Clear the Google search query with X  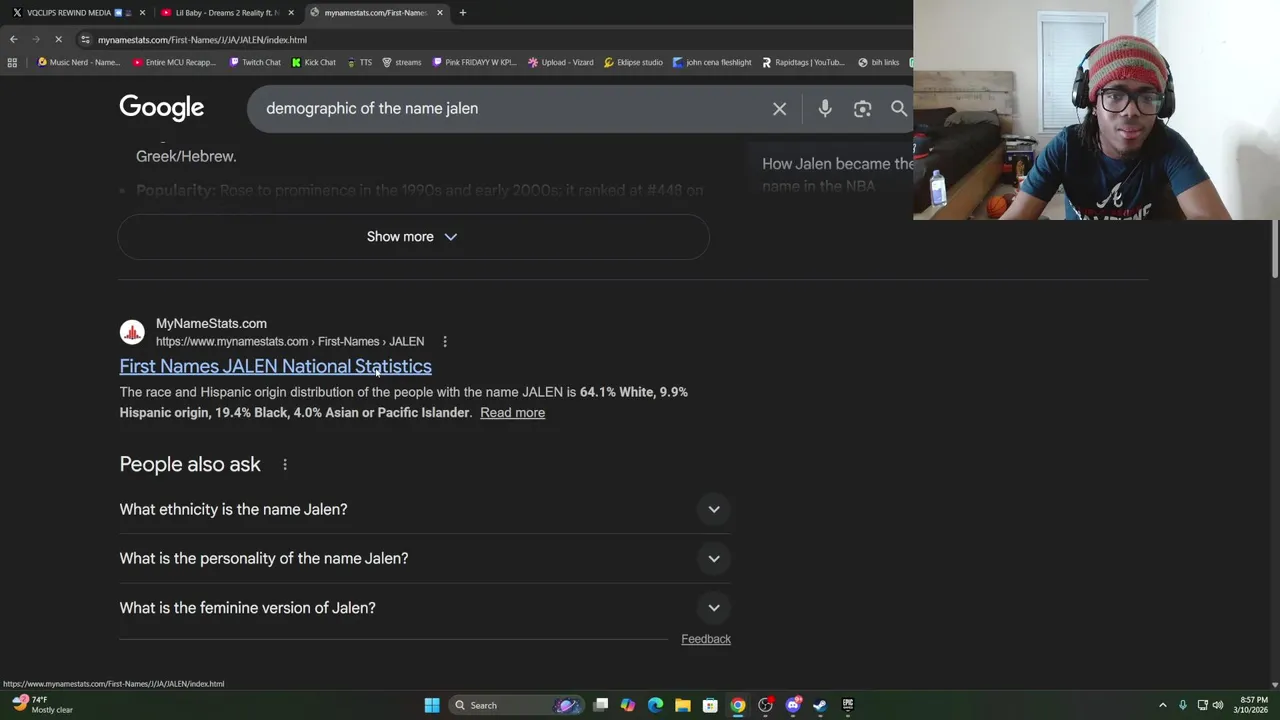pos(779,109)
